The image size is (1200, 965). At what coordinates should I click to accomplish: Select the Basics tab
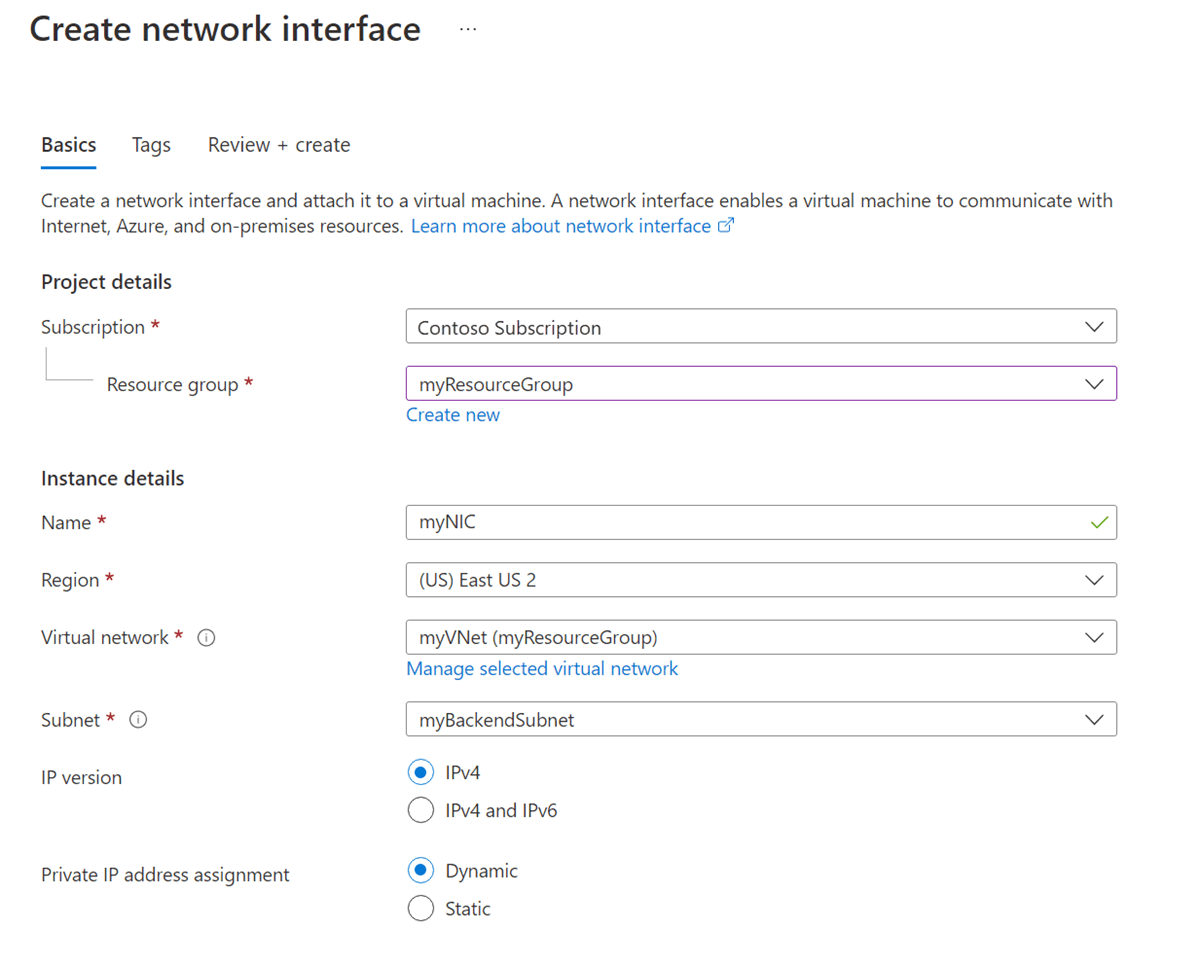pyautogui.click(x=68, y=145)
